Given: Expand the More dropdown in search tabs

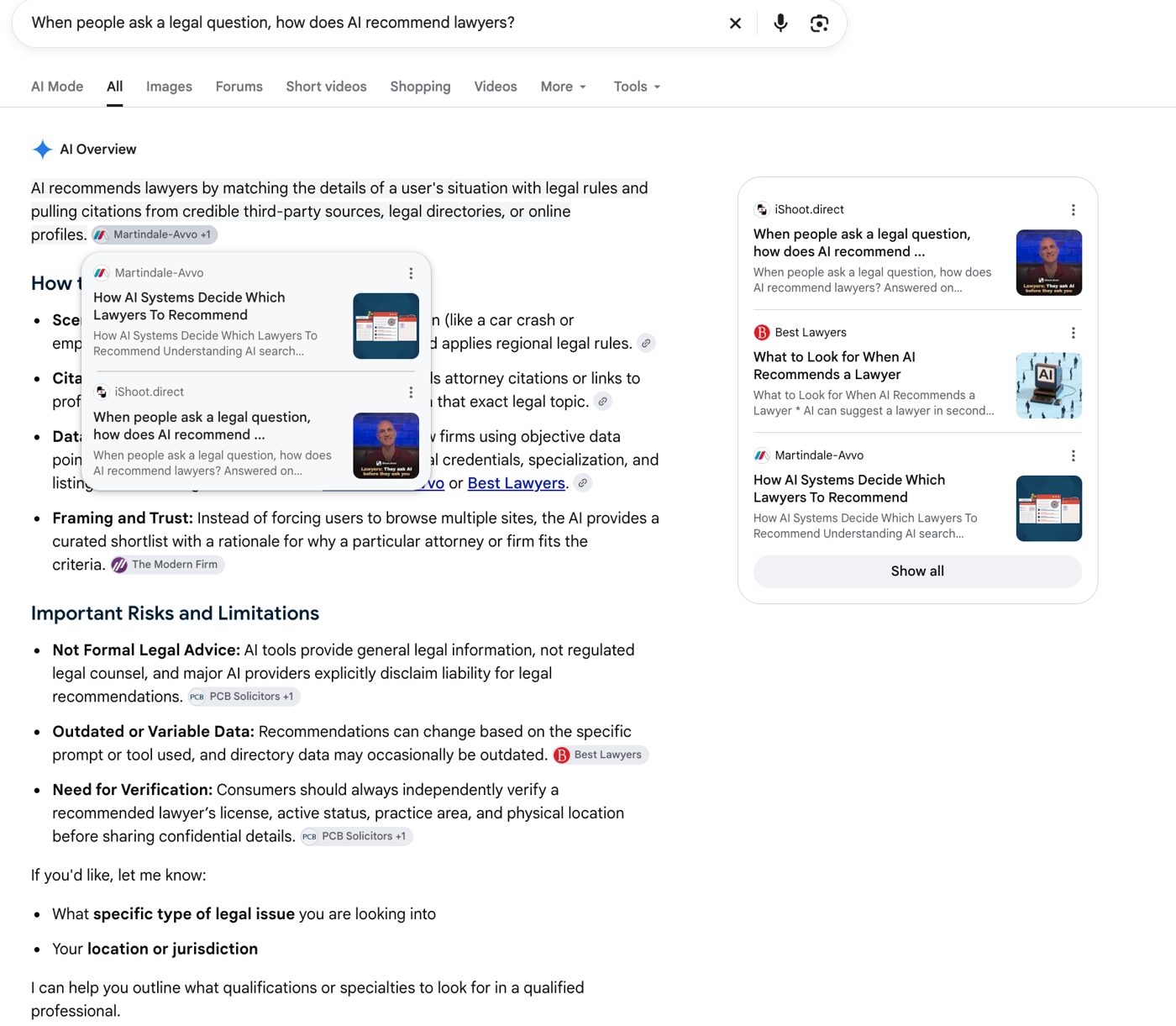Looking at the screenshot, I should coord(564,87).
